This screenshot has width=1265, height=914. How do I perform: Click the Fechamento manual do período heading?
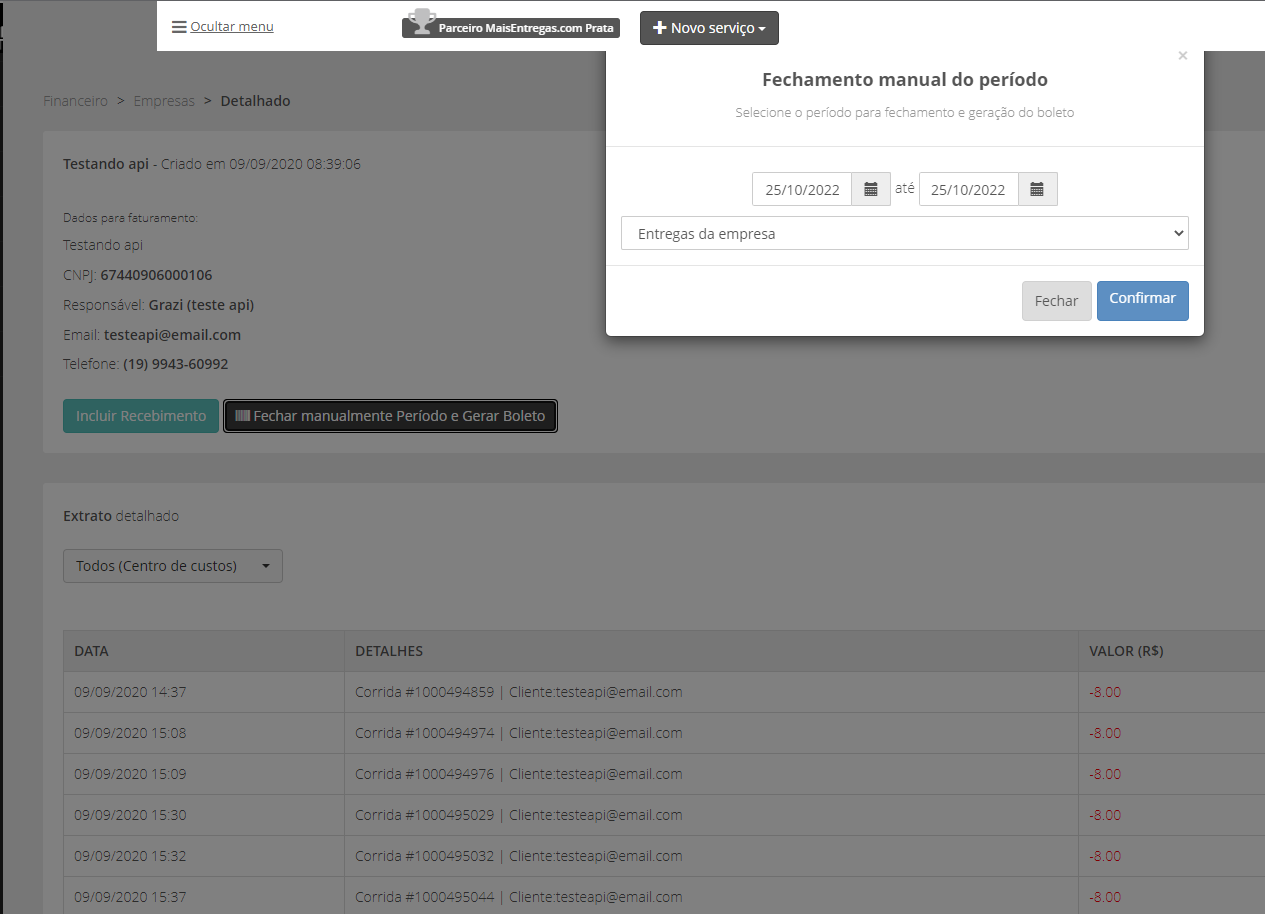905,80
